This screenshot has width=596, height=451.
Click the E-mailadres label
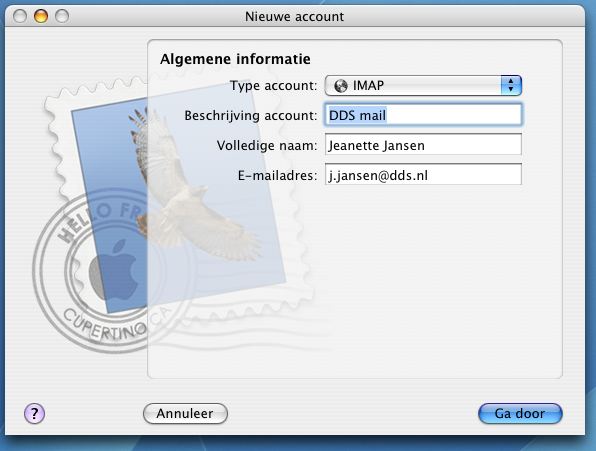click(277, 176)
